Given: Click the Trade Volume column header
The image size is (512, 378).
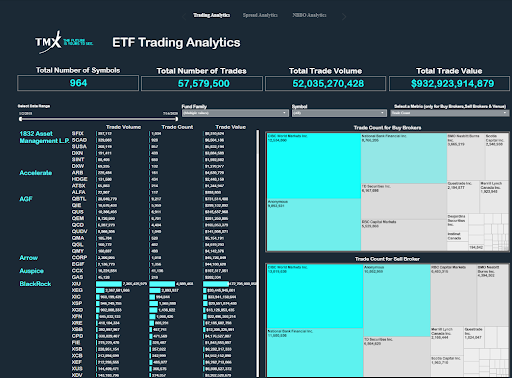Looking at the screenshot, I should click(123, 127).
